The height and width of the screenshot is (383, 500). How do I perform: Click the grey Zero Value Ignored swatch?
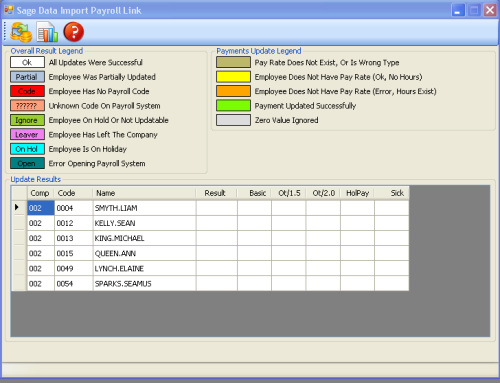pos(233,120)
